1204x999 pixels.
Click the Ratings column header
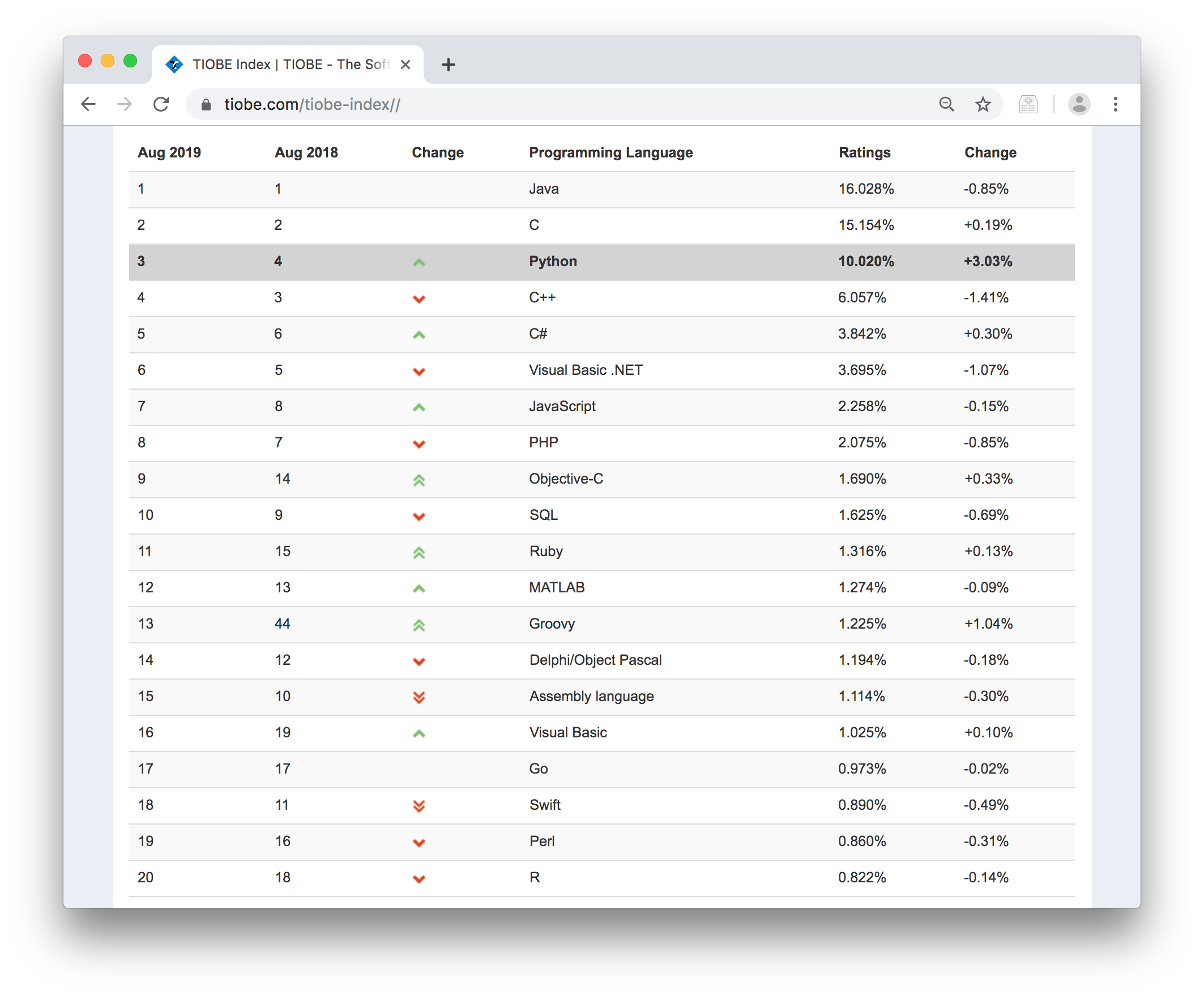865,152
